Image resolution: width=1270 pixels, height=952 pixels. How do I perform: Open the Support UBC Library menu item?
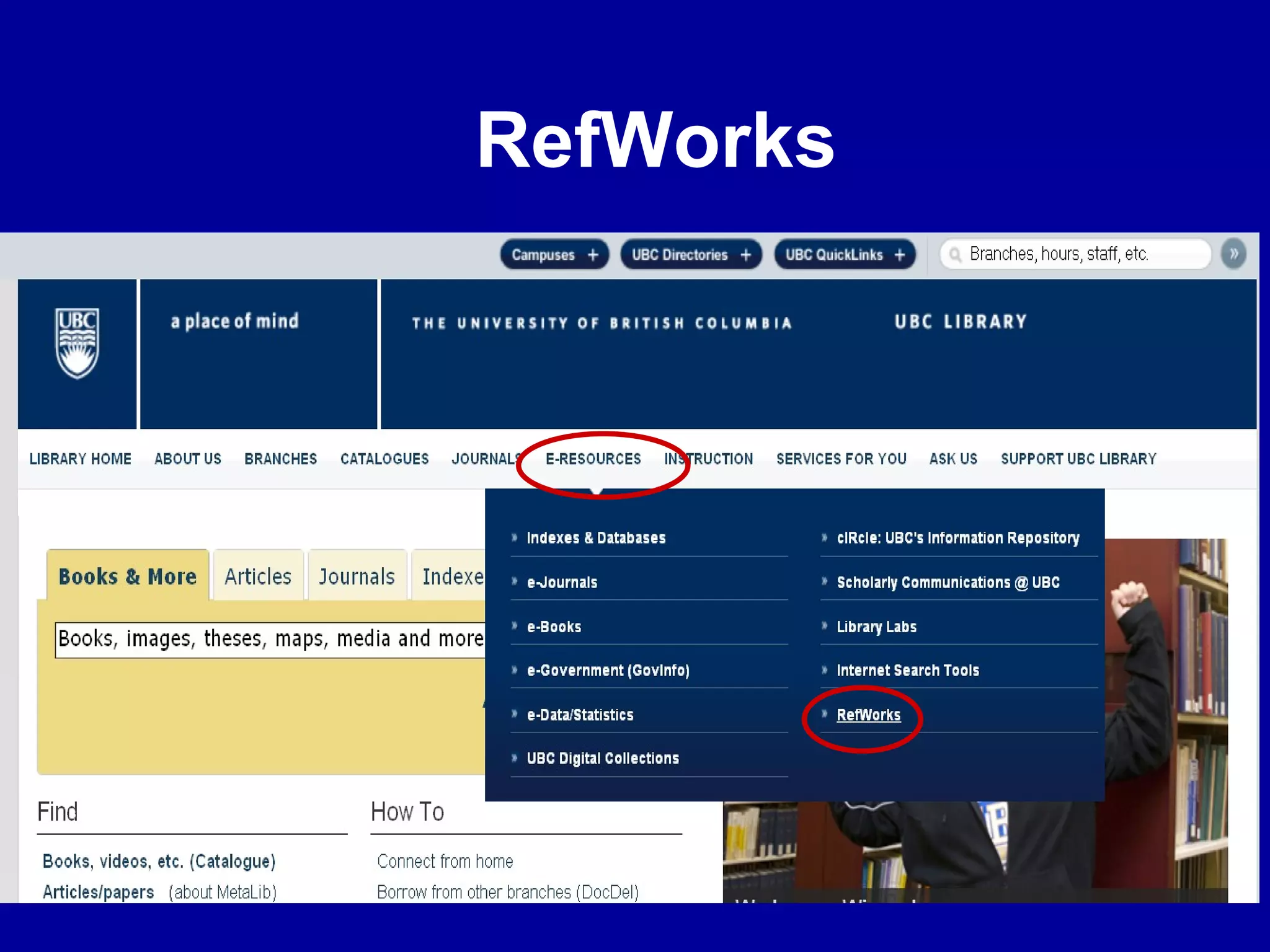1078,459
